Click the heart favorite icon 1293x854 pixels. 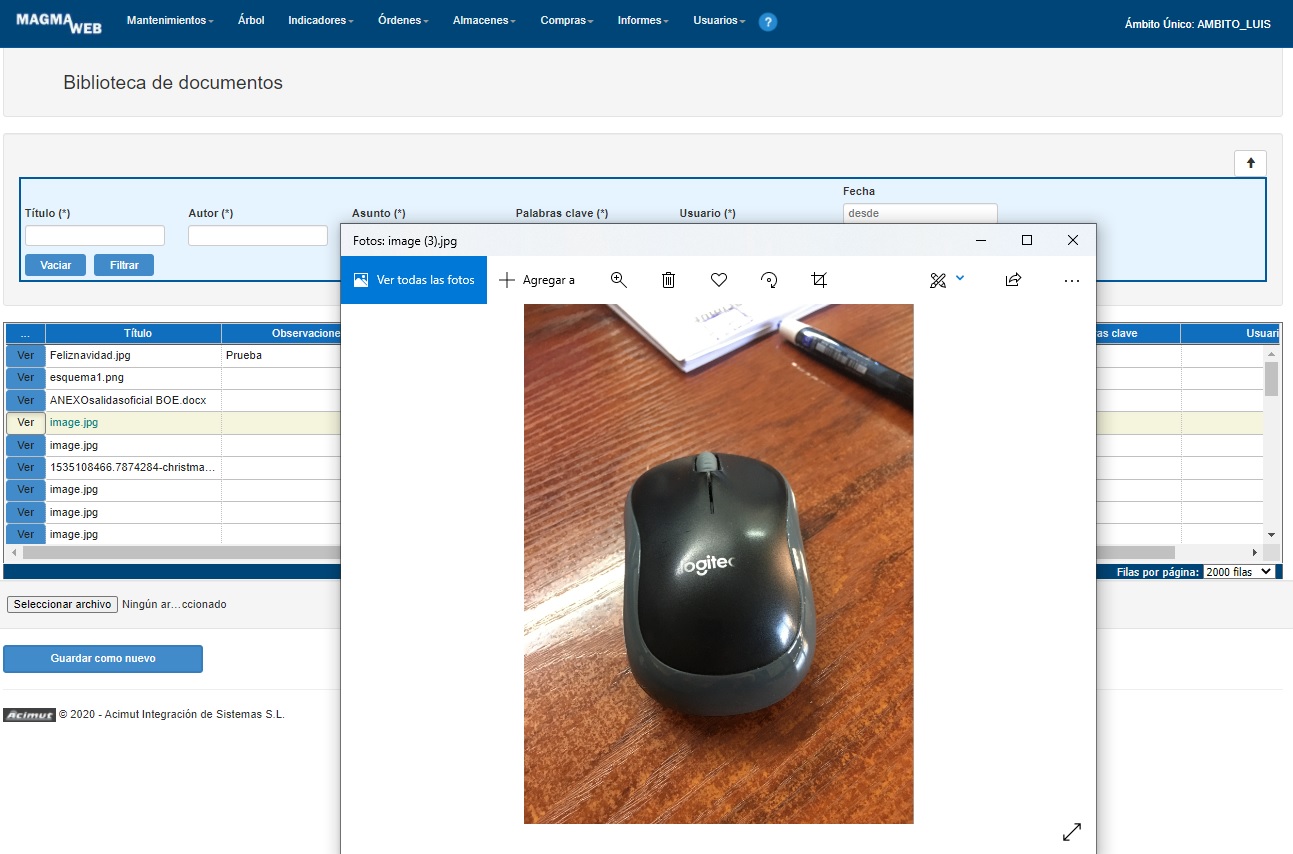pyautogui.click(x=718, y=280)
